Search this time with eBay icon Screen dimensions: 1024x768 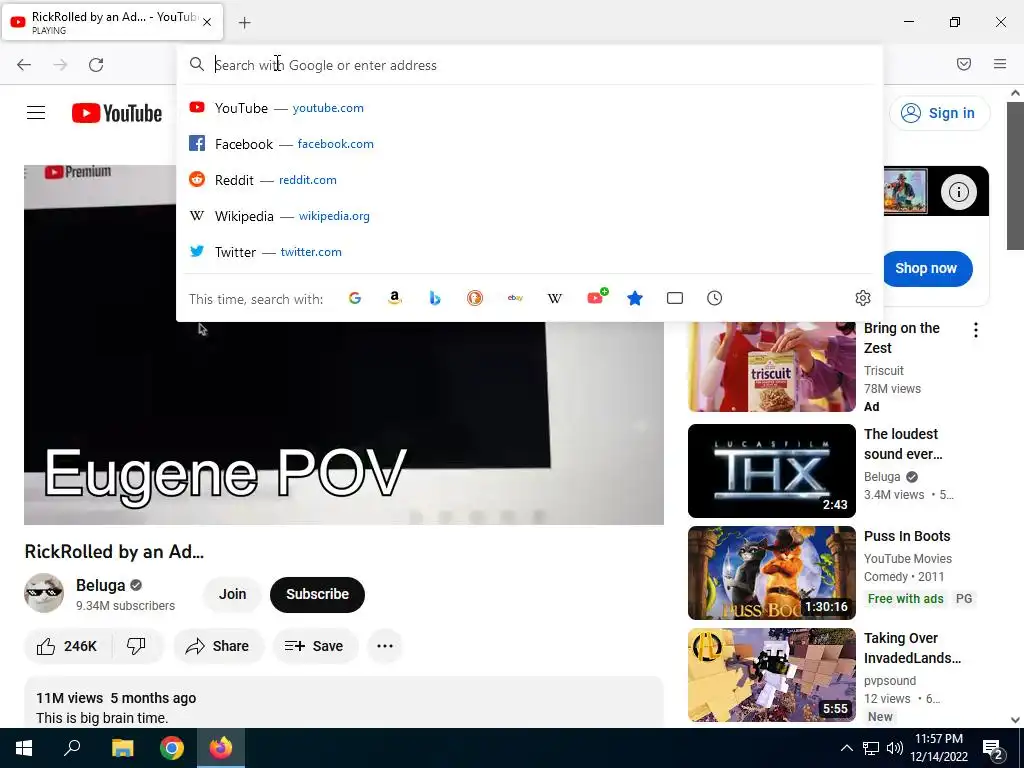pyautogui.click(x=515, y=298)
